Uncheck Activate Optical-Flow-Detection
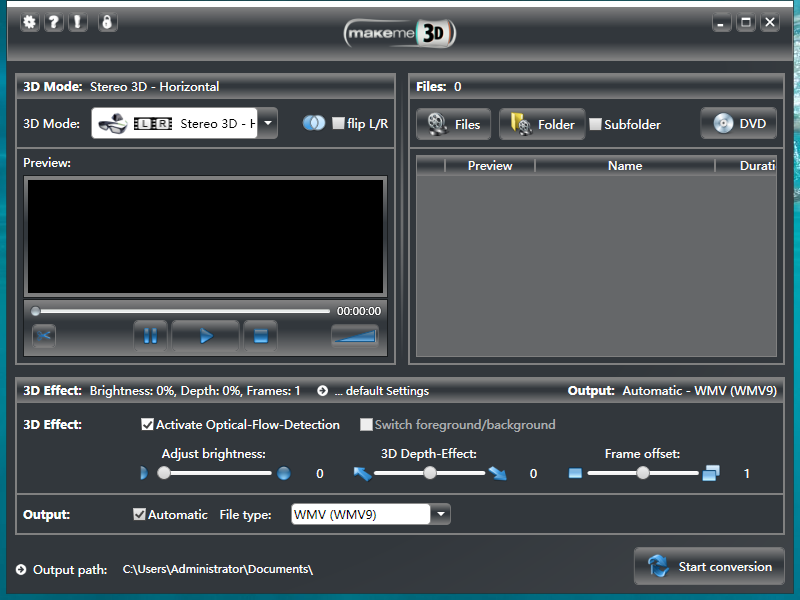The image size is (800, 600). tap(148, 425)
